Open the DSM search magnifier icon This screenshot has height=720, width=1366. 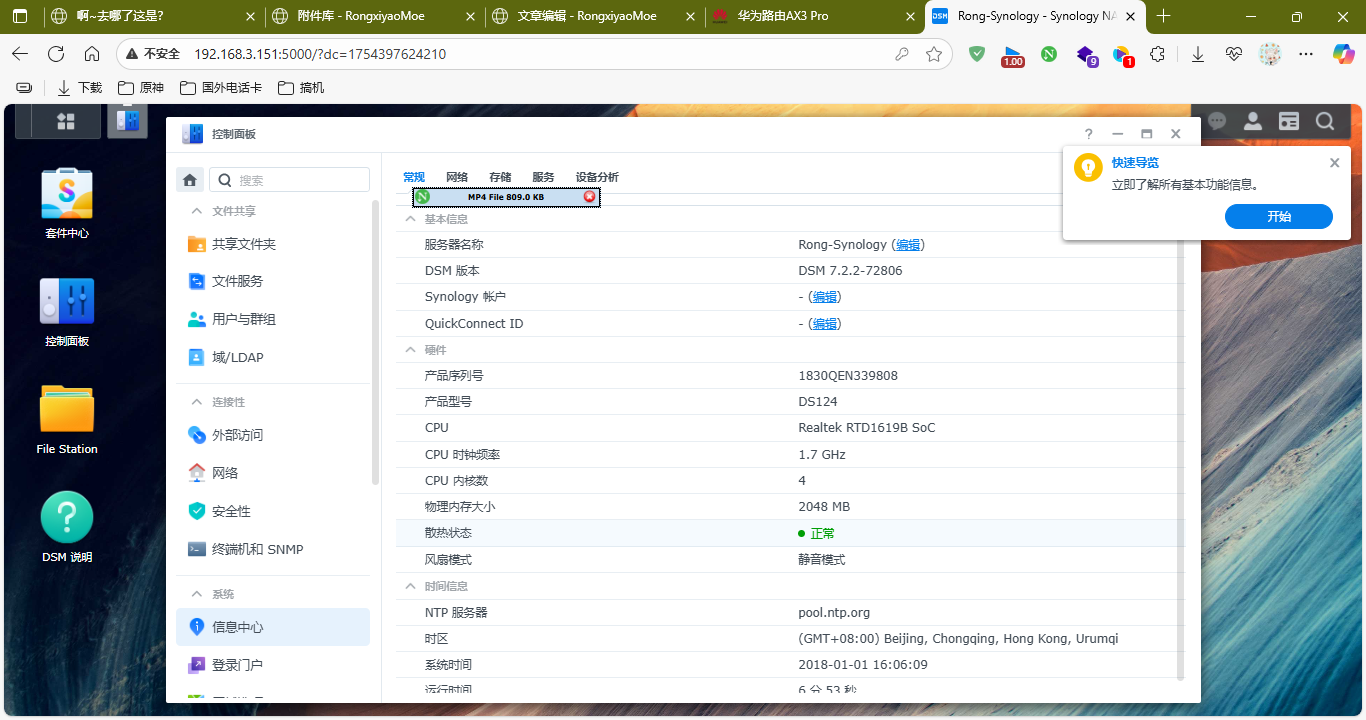[x=1325, y=121]
